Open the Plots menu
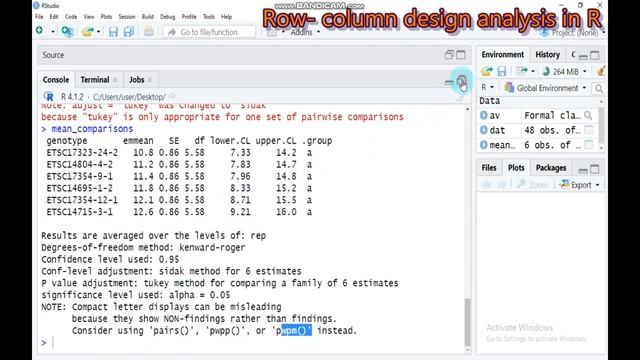Screen dimensions: 640x360 [x=106, y=17]
